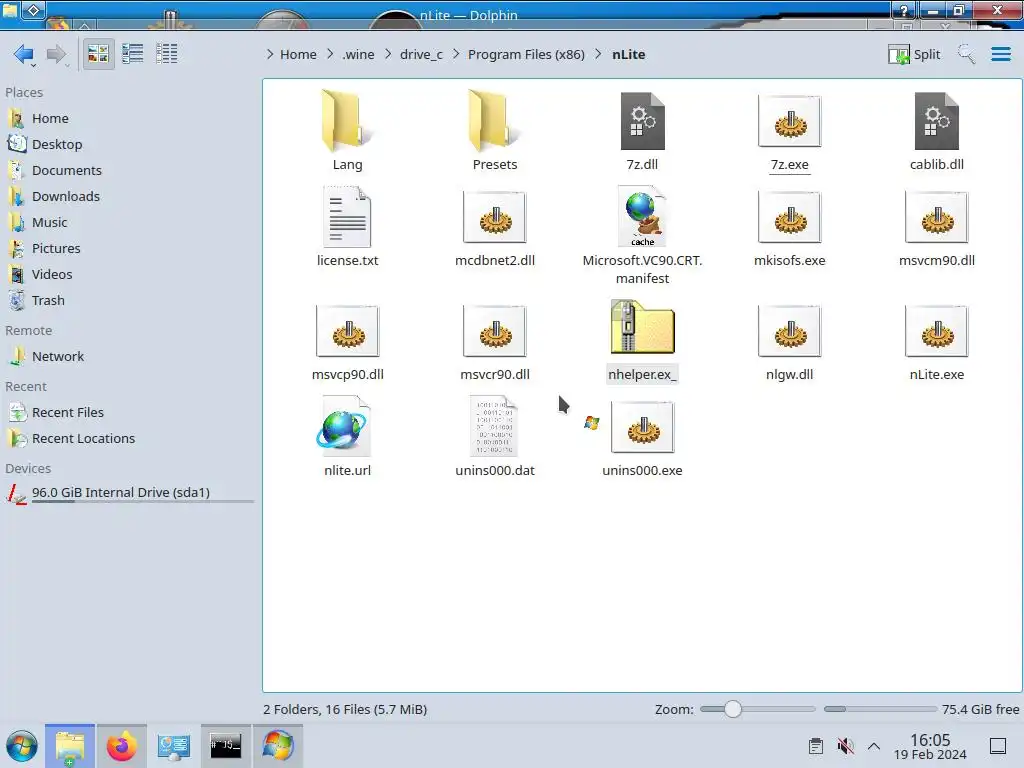Go to .wine in breadcrumb

tap(358, 54)
